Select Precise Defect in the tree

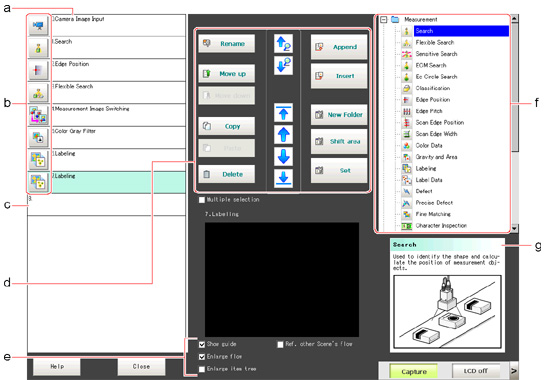[x=434, y=203]
